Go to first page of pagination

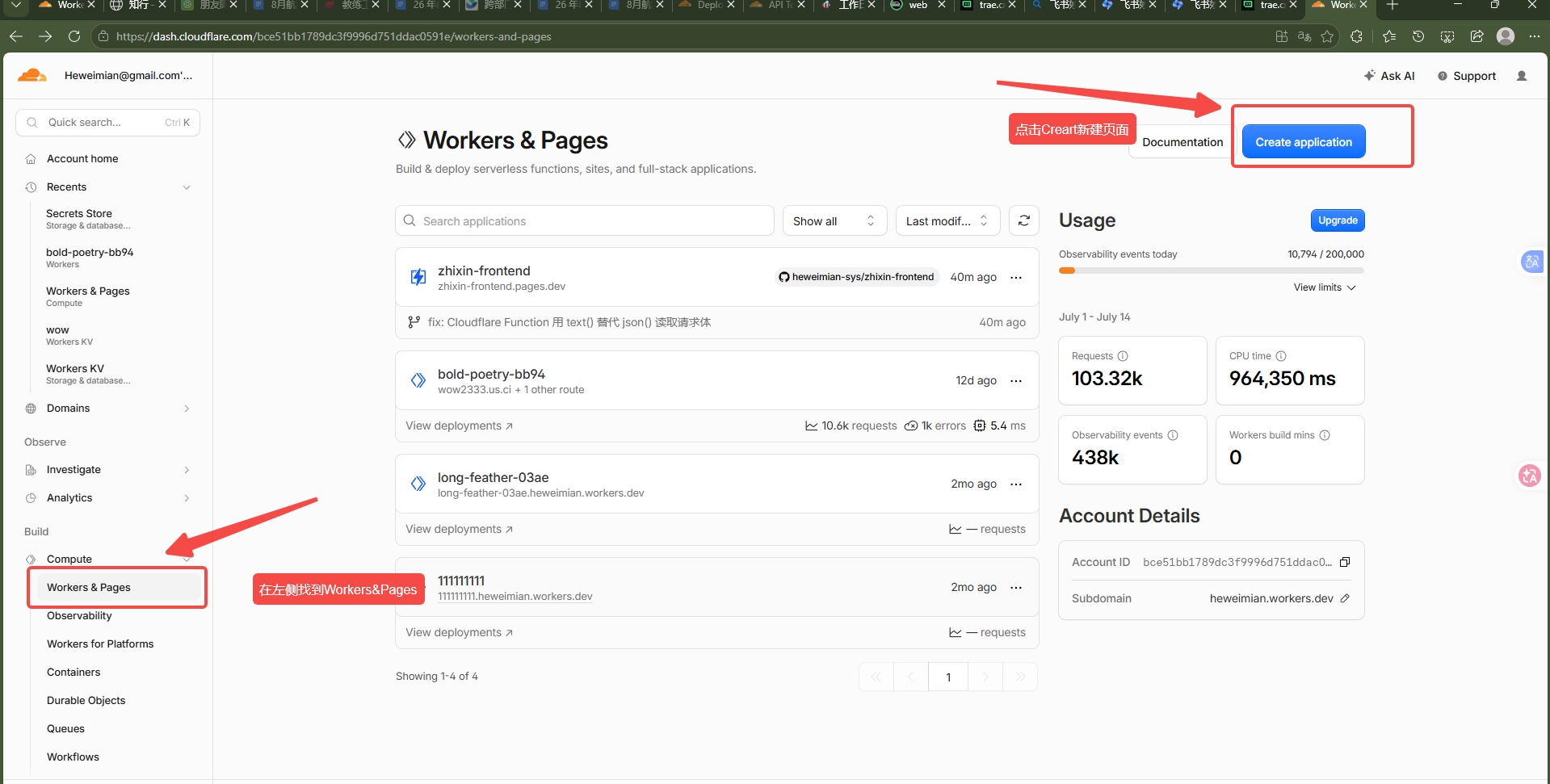[876, 677]
